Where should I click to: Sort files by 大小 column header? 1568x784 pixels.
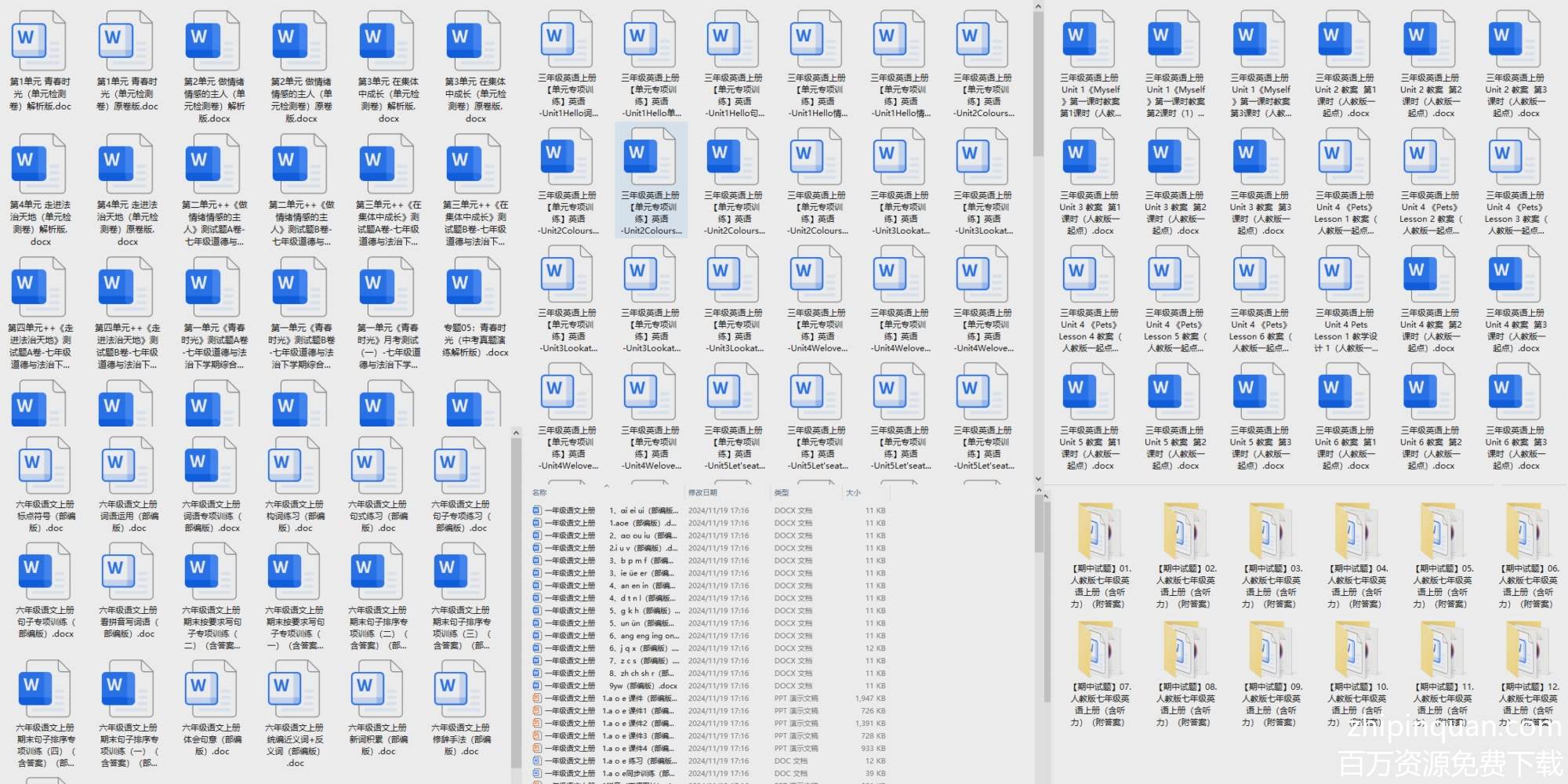[853, 492]
